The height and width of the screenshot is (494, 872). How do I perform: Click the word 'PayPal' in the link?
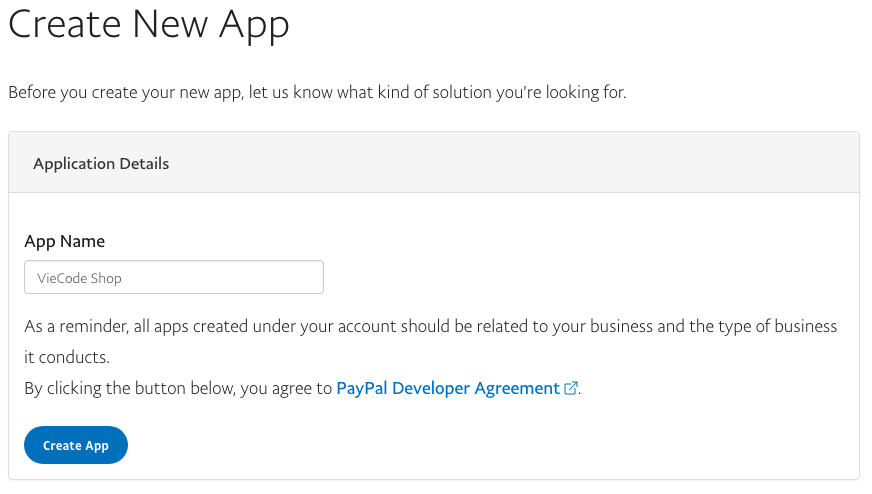(x=362, y=388)
